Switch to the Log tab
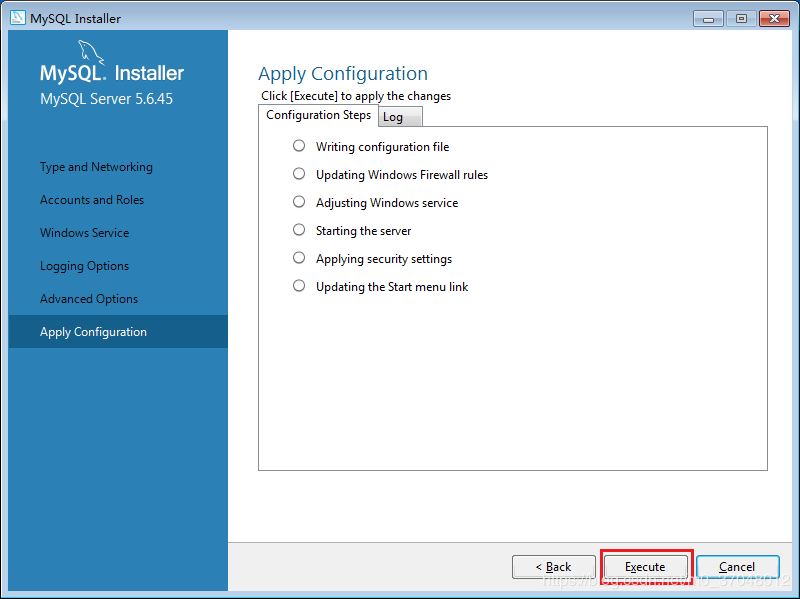This screenshot has width=800, height=599. click(393, 117)
